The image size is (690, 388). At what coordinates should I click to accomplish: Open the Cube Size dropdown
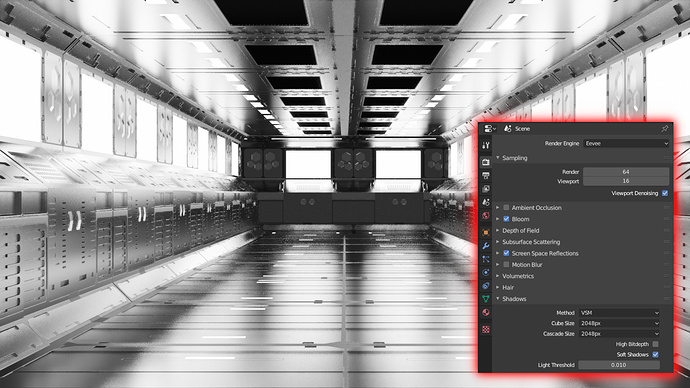[x=619, y=323]
